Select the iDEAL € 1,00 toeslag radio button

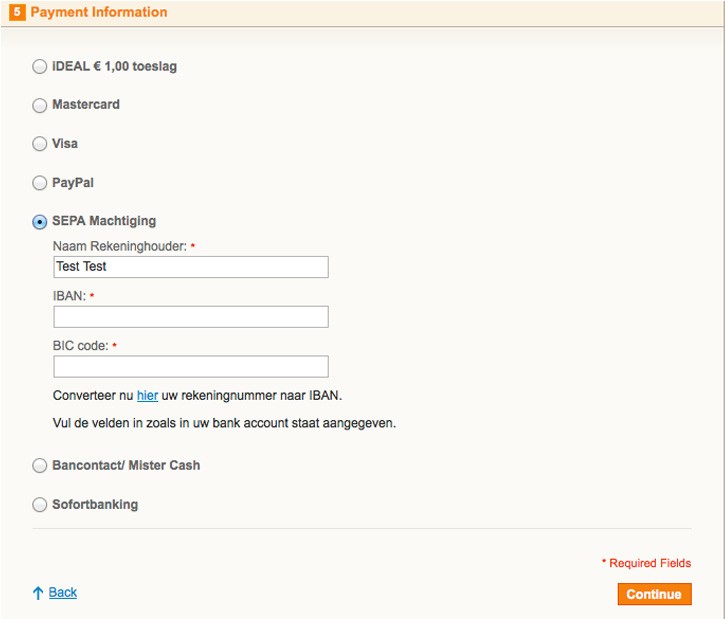pyautogui.click(x=40, y=67)
